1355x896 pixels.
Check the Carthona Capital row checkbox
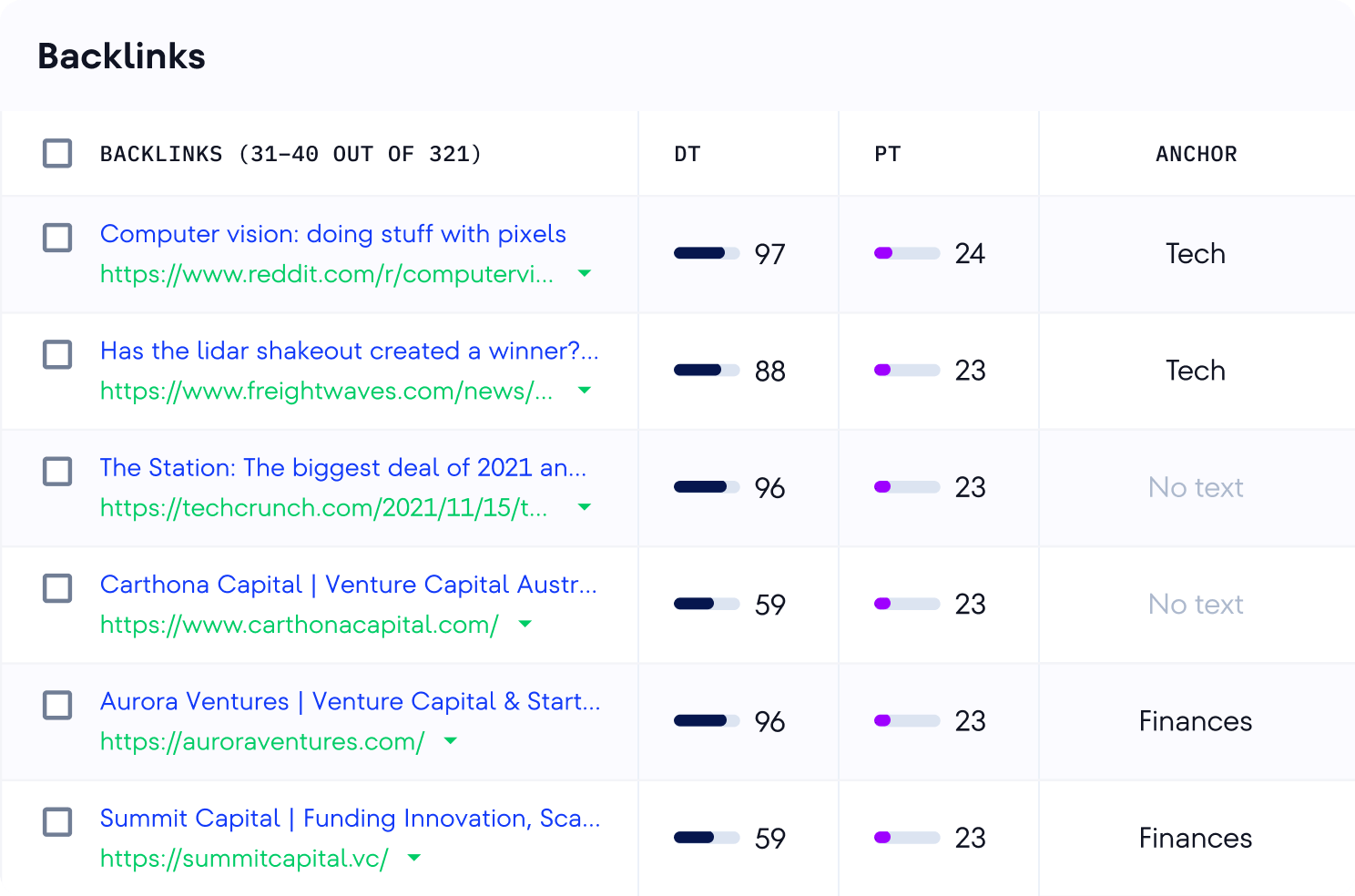pyautogui.click(x=57, y=588)
